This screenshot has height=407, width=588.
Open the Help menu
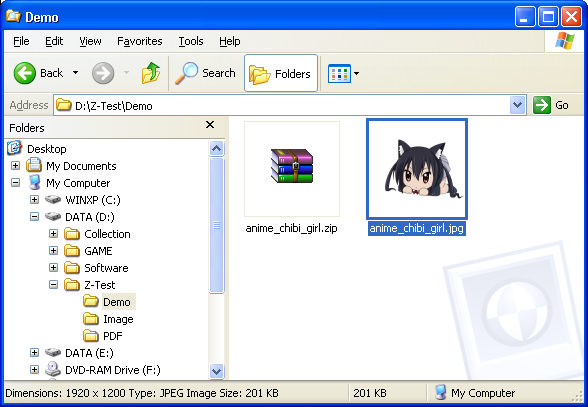click(x=230, y=41)
